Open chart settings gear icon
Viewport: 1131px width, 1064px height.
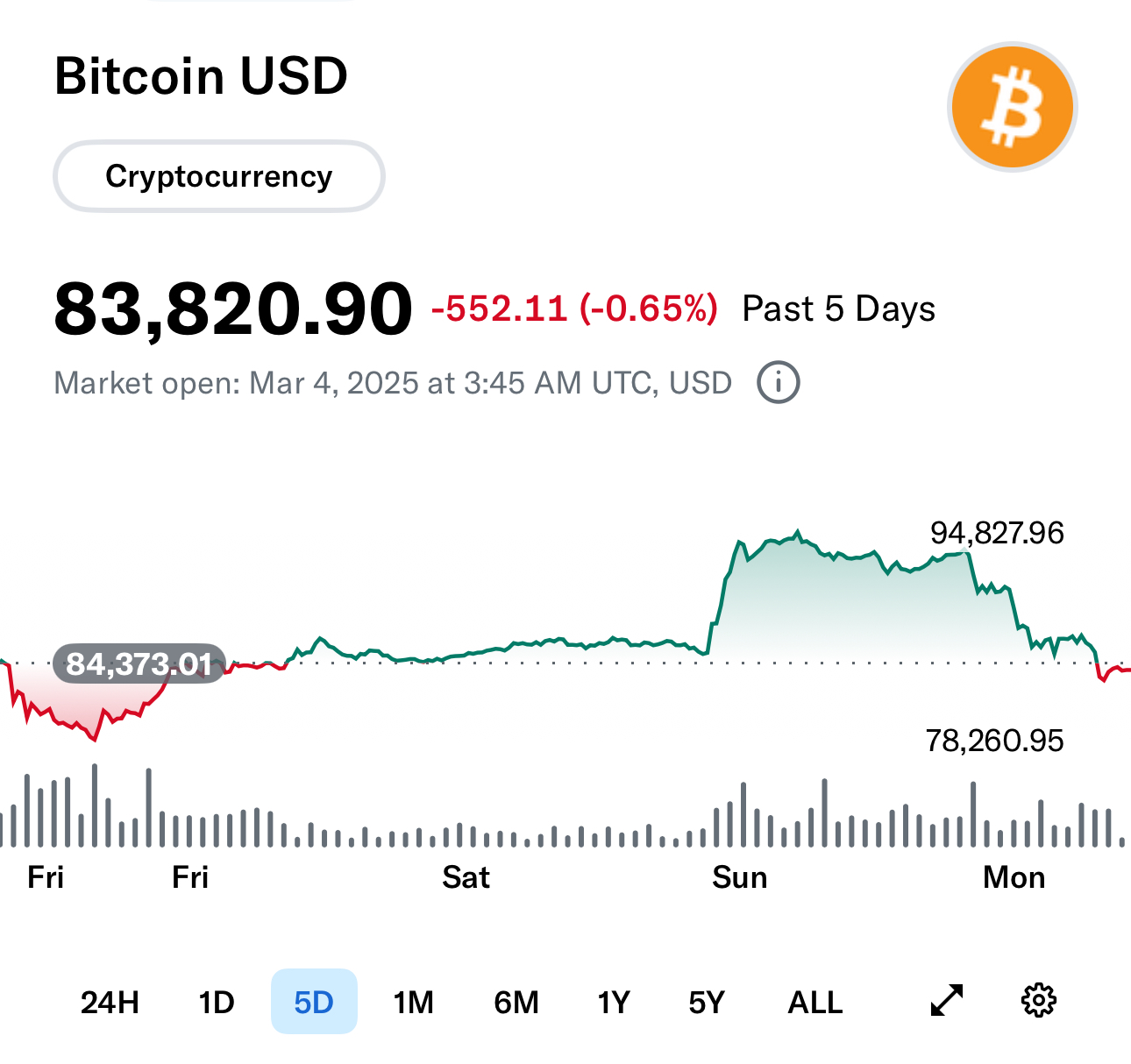coord(1039,1001)
